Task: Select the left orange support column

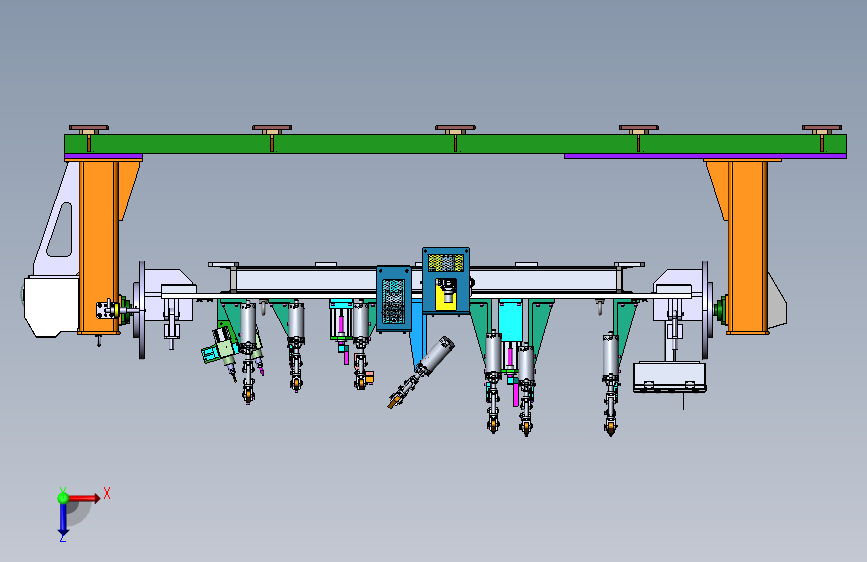Action: pyautogui.click(x=100, y=247)
